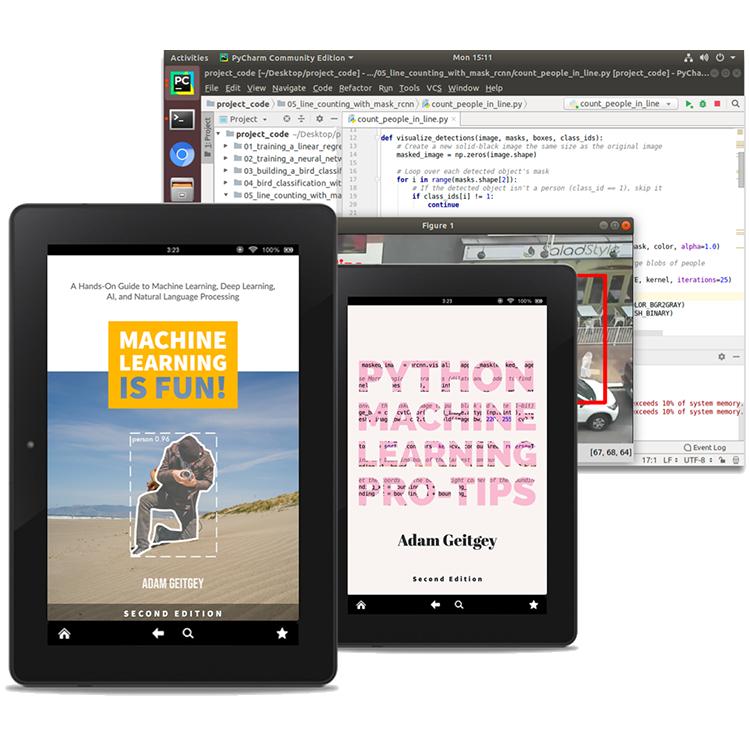Expand the 01_training_a_linear_regre folder

(x=226, y=146)
